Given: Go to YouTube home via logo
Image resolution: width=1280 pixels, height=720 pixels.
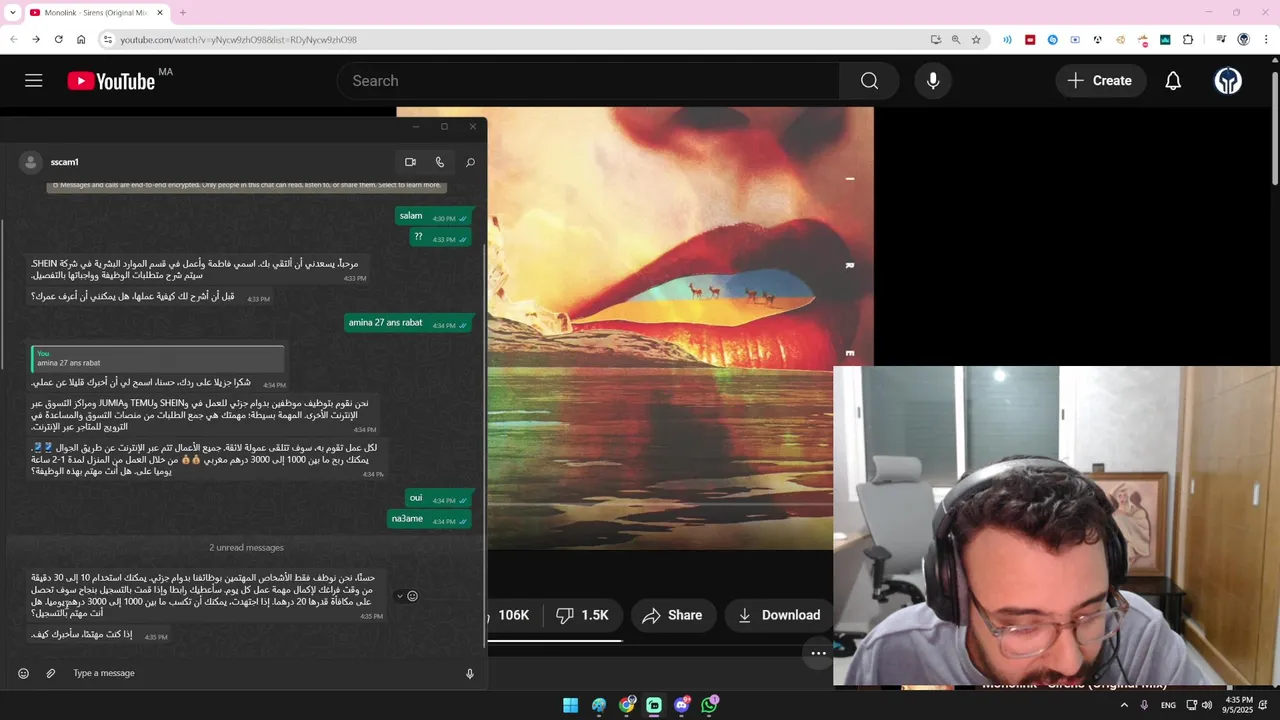Looking at the screenshot, I should (x=112, y=81).
